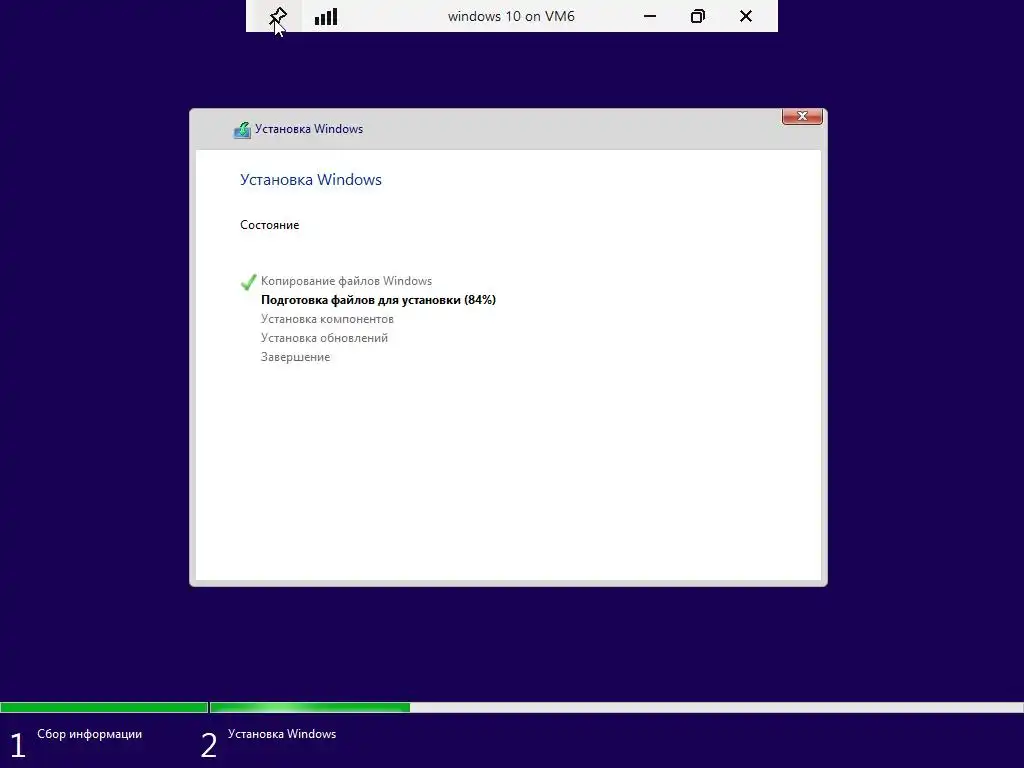Image resolution: width=1024 pixels, height=768 pixels.
Task: Select the Установка обновлений step
Action: click(325, 338)
